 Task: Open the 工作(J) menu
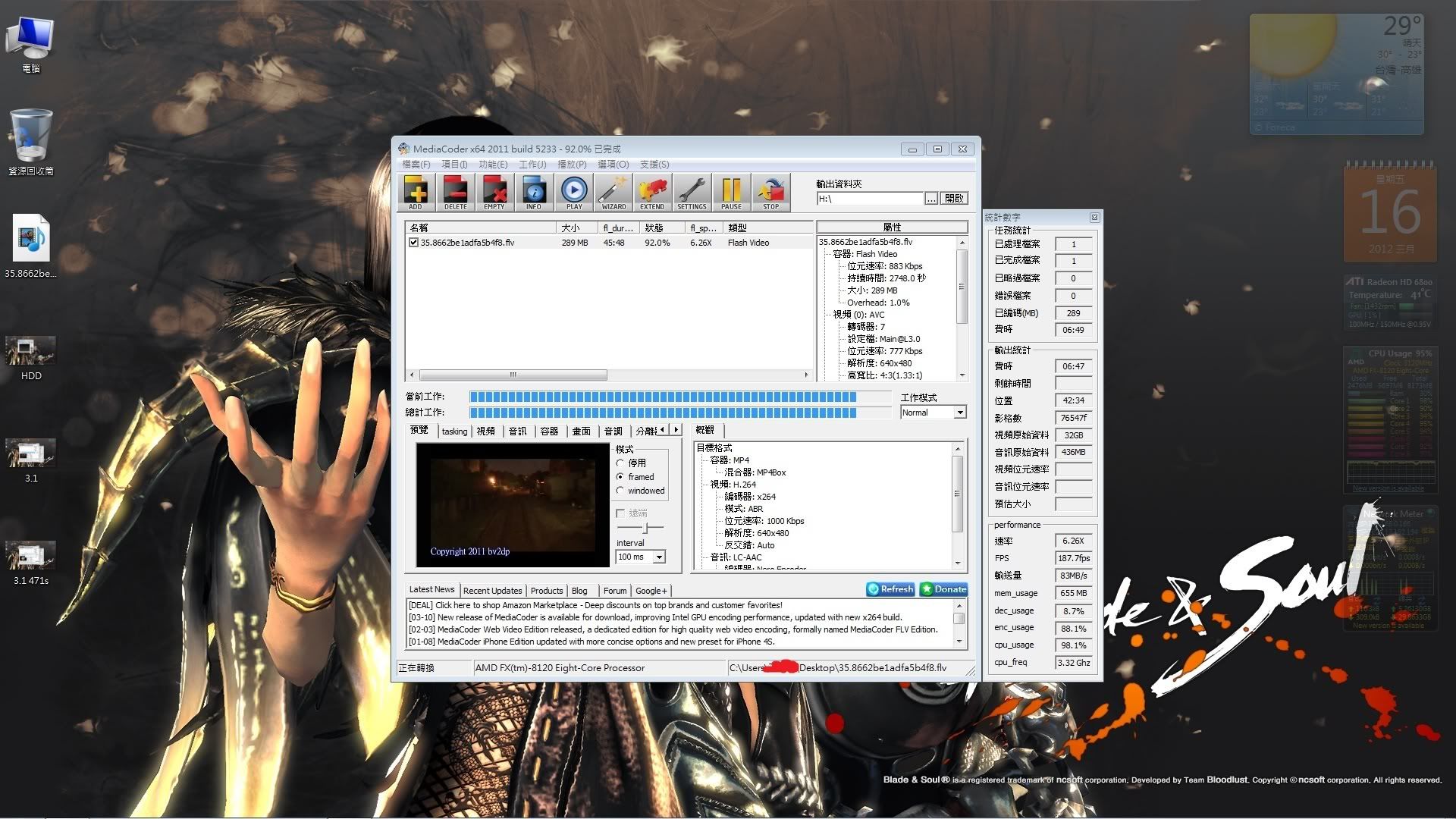[x=532, y=165]
